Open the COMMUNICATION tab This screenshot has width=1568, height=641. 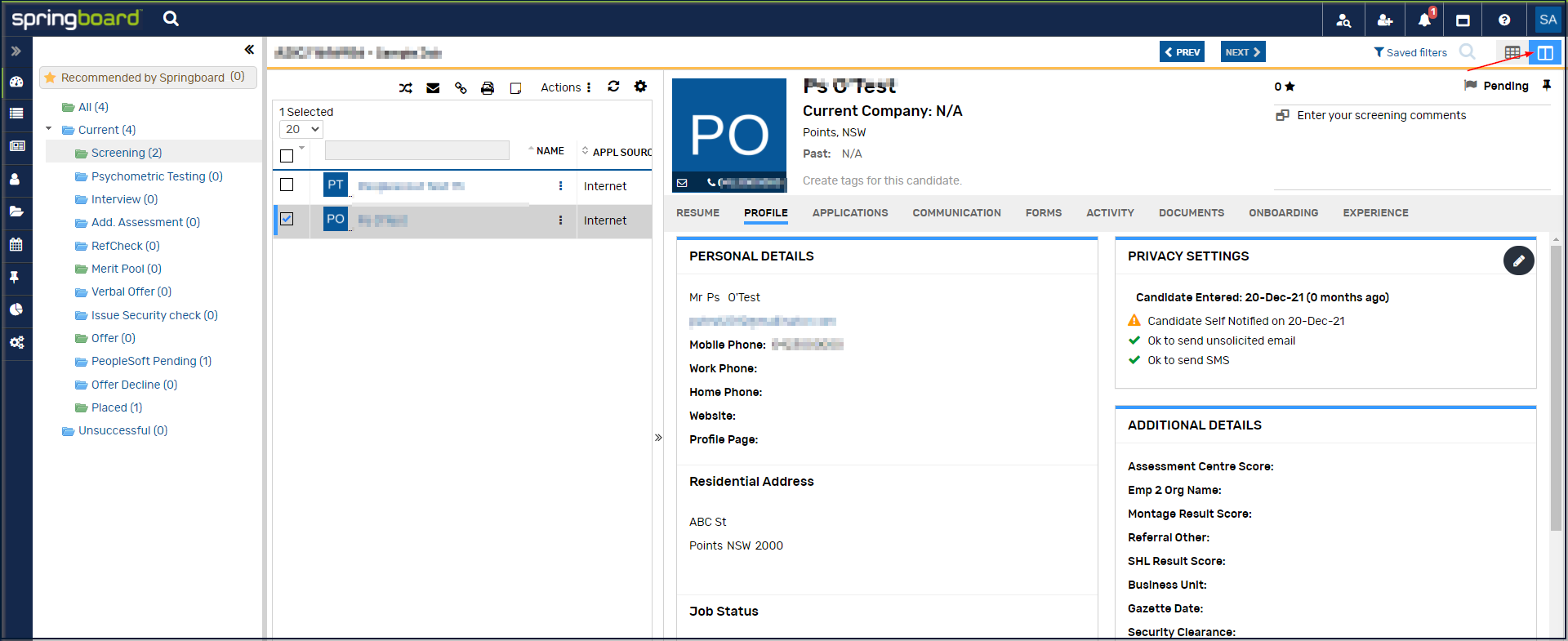coord(956,212)
